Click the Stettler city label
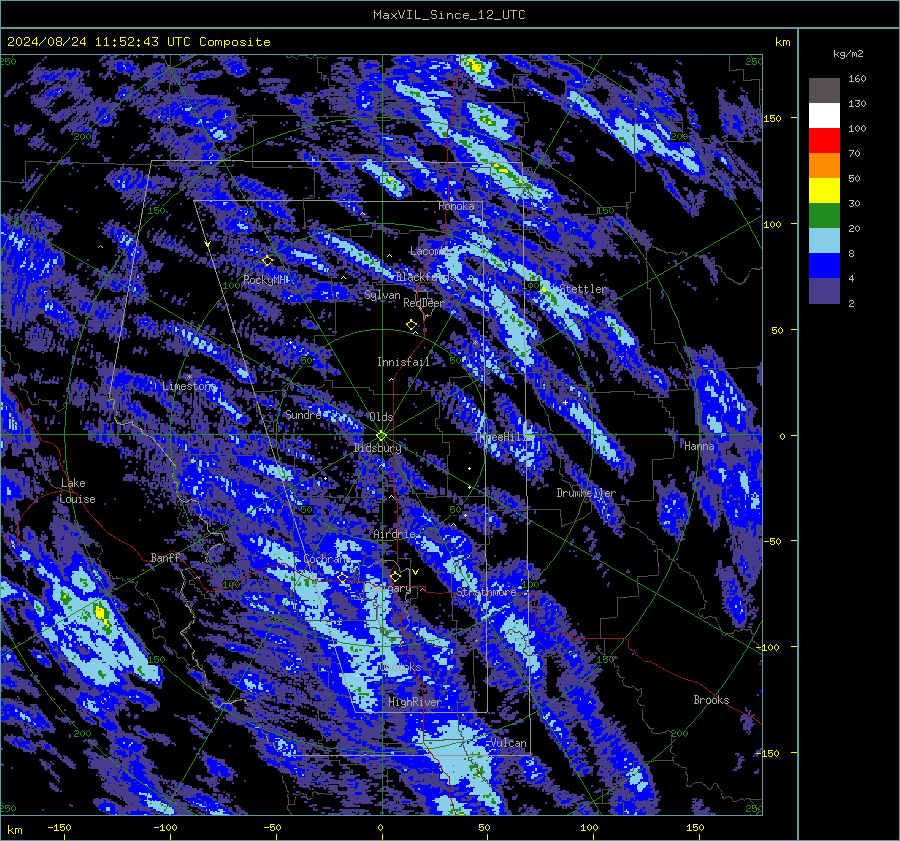Viewport: 900px width, 841px height. pos(583,289)
